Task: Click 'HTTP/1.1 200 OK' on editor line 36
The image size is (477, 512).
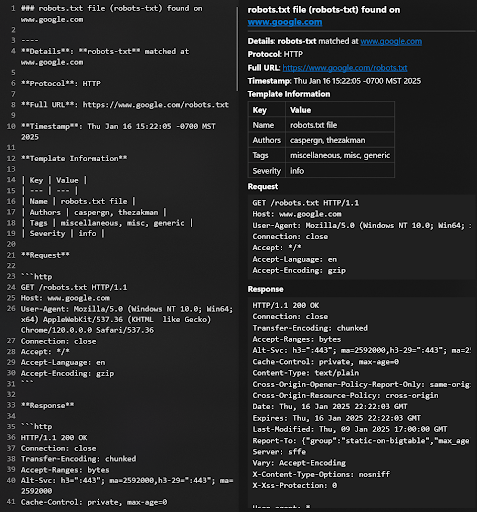Action: (54, 437)
